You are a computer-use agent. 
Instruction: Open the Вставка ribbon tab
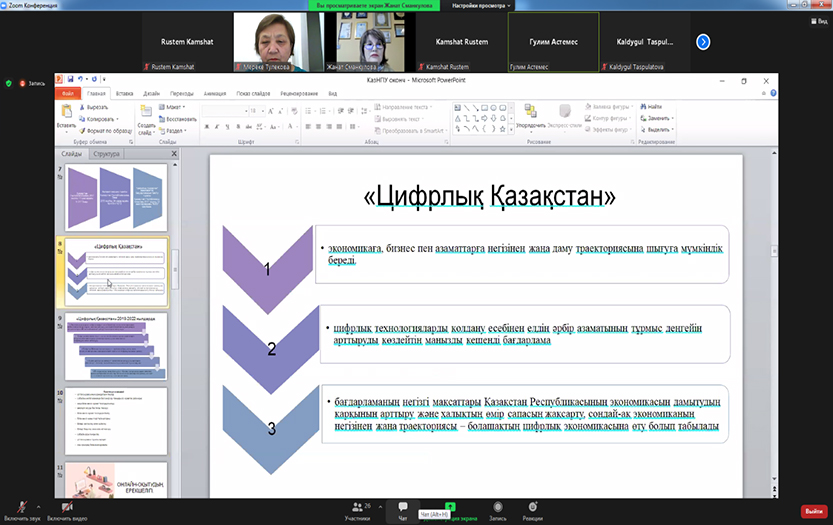point(124,93)
